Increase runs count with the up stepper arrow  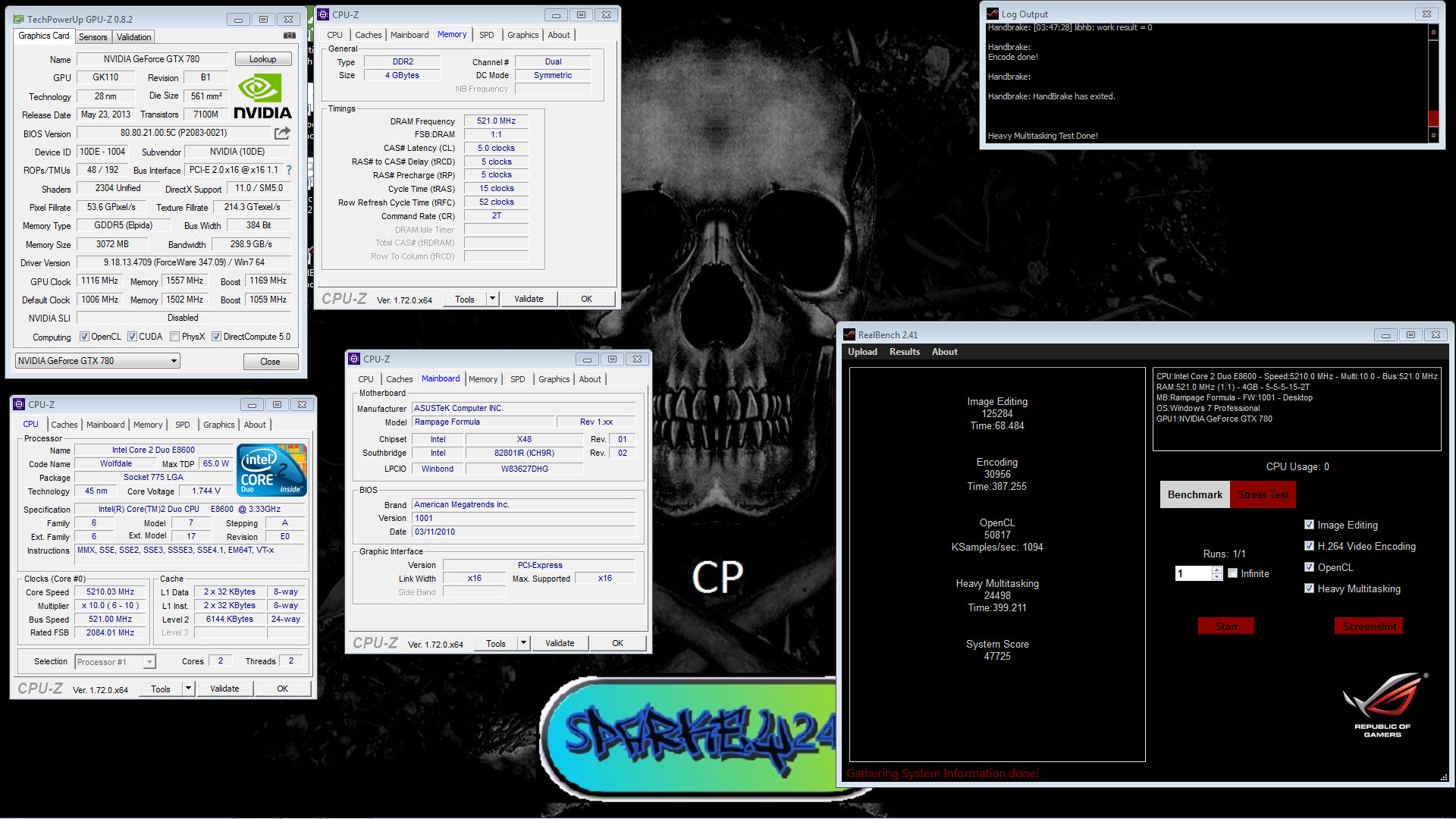[1217, 570]
